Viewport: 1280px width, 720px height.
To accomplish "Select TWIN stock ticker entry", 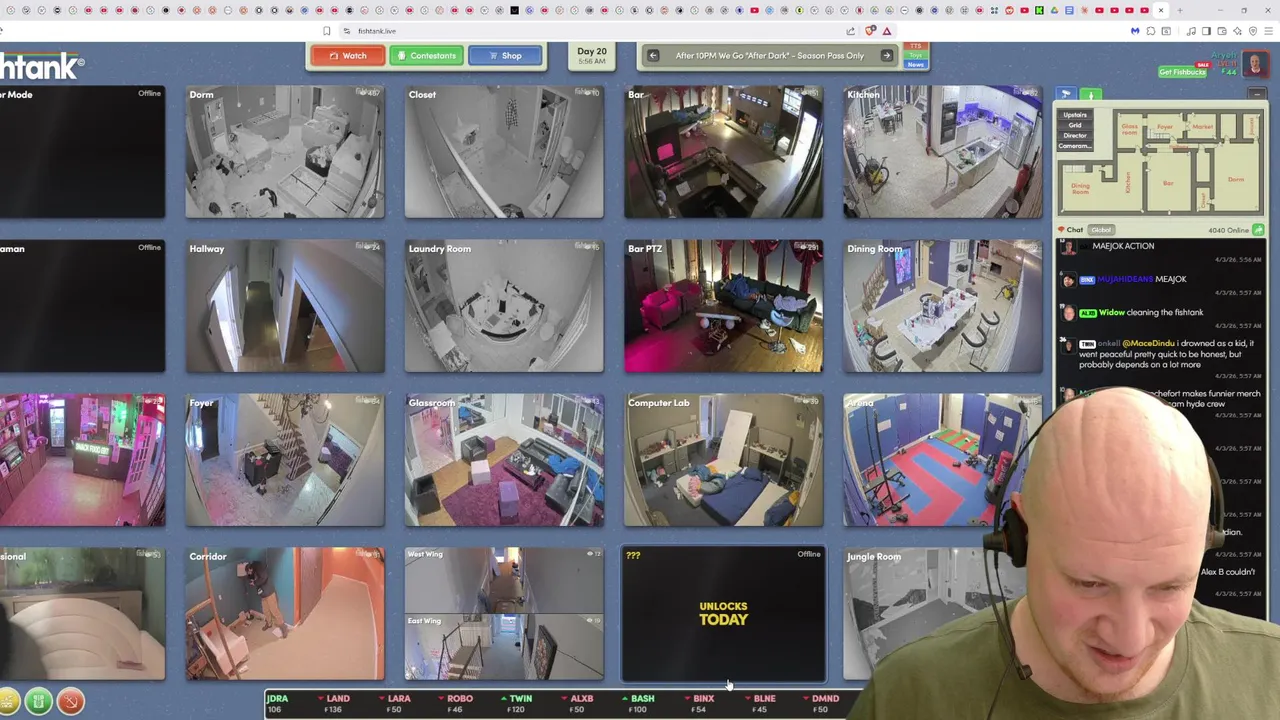I will point(517,704).
